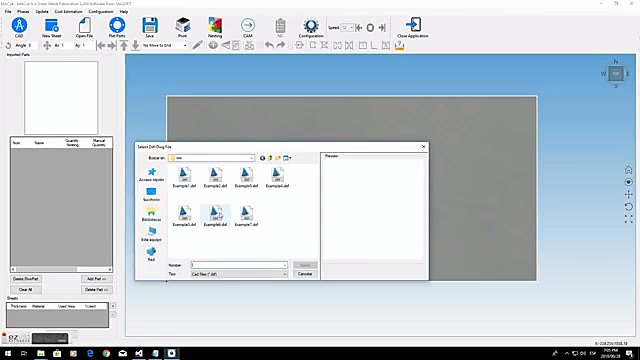Image resolution: width=640 pixels, height=360 pixels.
Task: Click the zoom-extents icon in viewport
Action: coord(629,219)
